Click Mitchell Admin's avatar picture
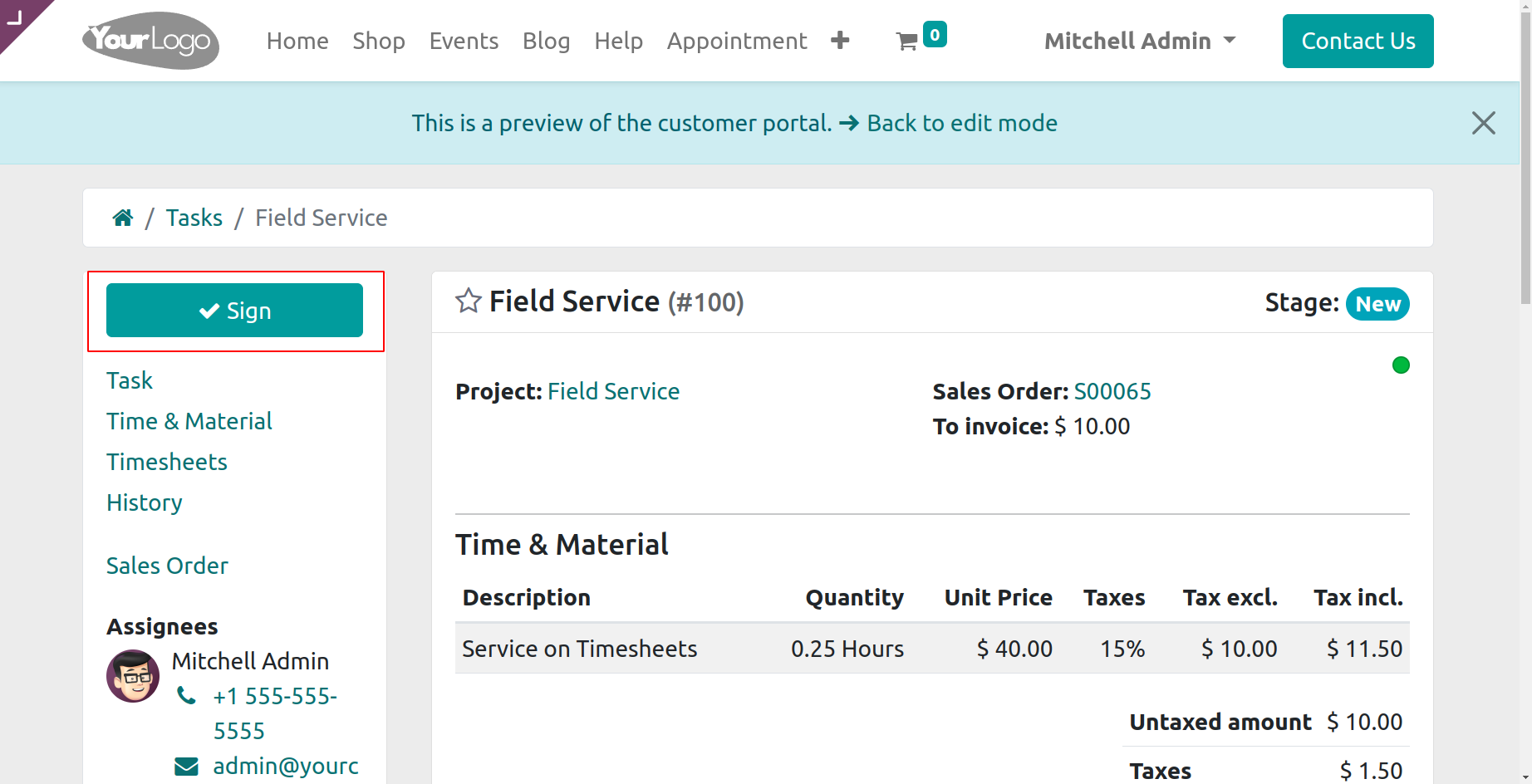Screen dimensions: 1532x784 (133, 675)
